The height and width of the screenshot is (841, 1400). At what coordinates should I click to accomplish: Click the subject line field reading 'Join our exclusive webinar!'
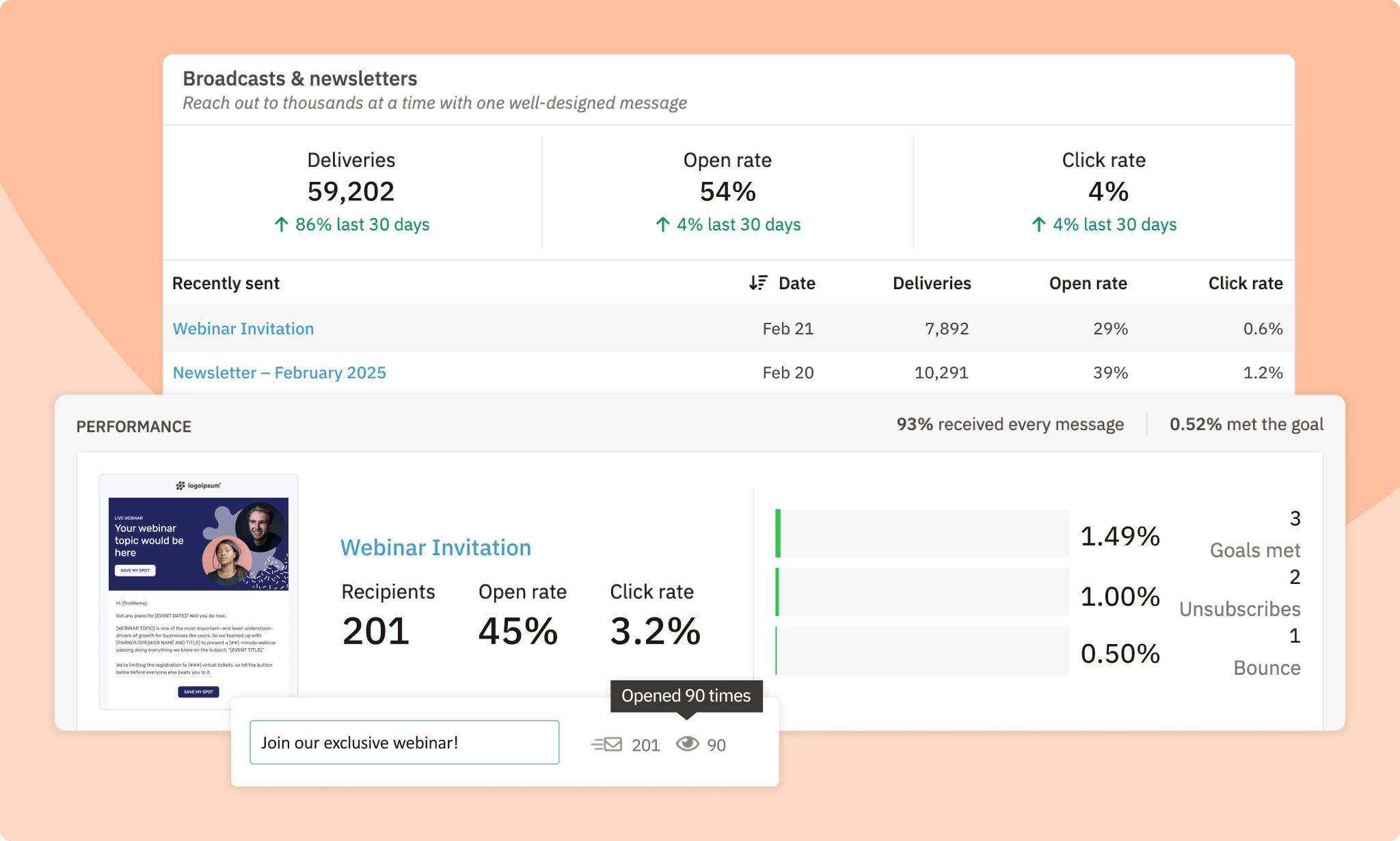(x=403, y=742)
